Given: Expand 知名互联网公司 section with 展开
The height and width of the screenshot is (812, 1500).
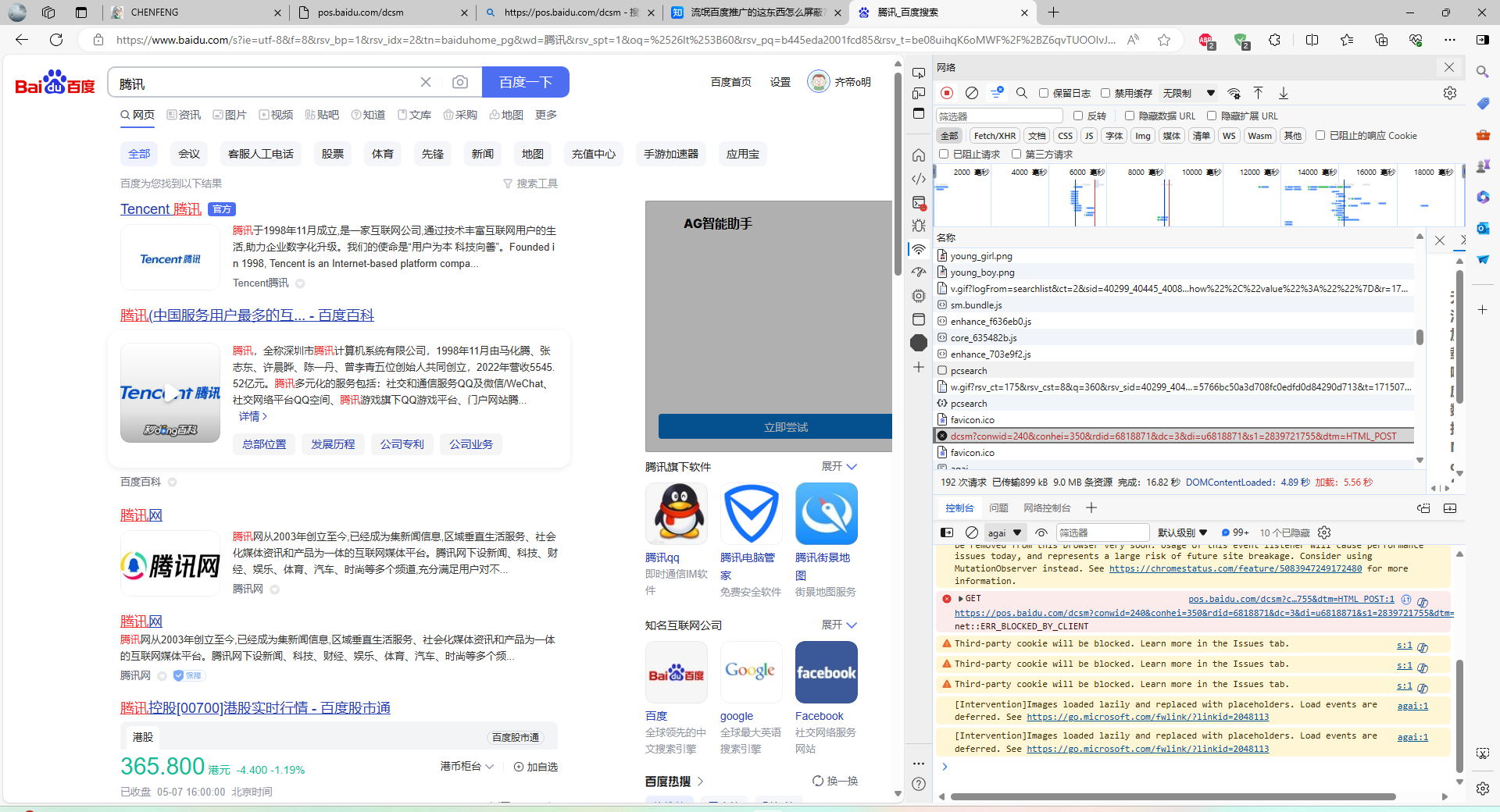Looking at the screenshot, I should (840, 625).
